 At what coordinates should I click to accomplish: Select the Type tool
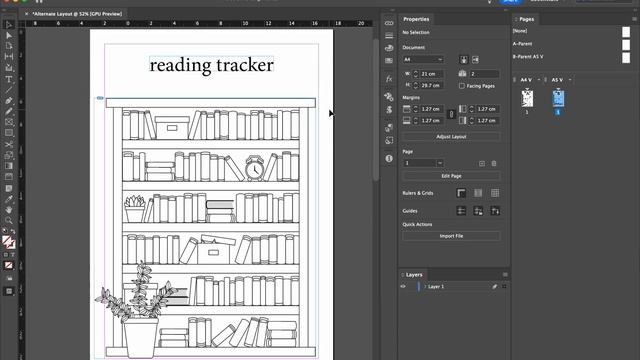pyautogui.click(x=9, y=79)
